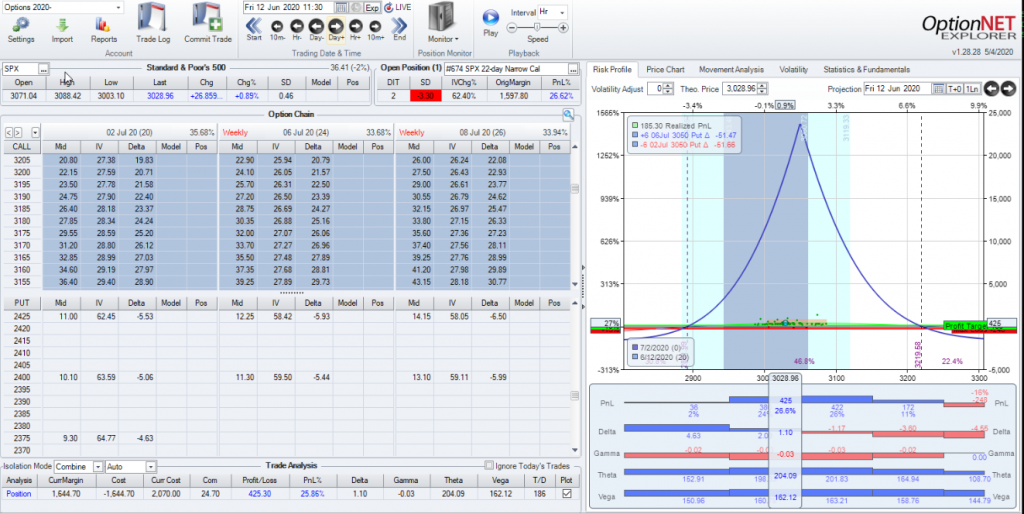Increase Theo. Price with up stepper

click(x=762, y=86)
